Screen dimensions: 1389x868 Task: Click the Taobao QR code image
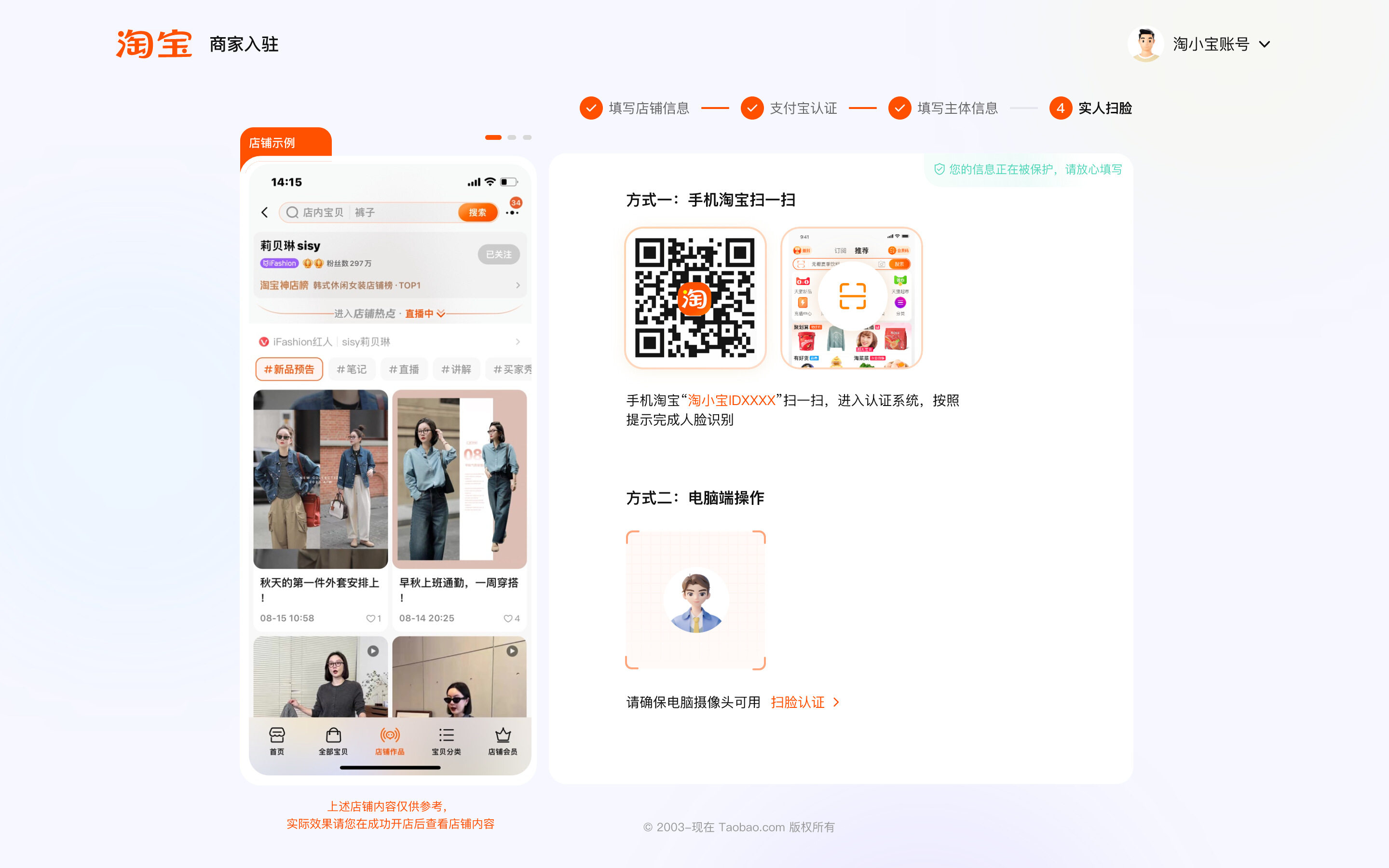point(695,298)
